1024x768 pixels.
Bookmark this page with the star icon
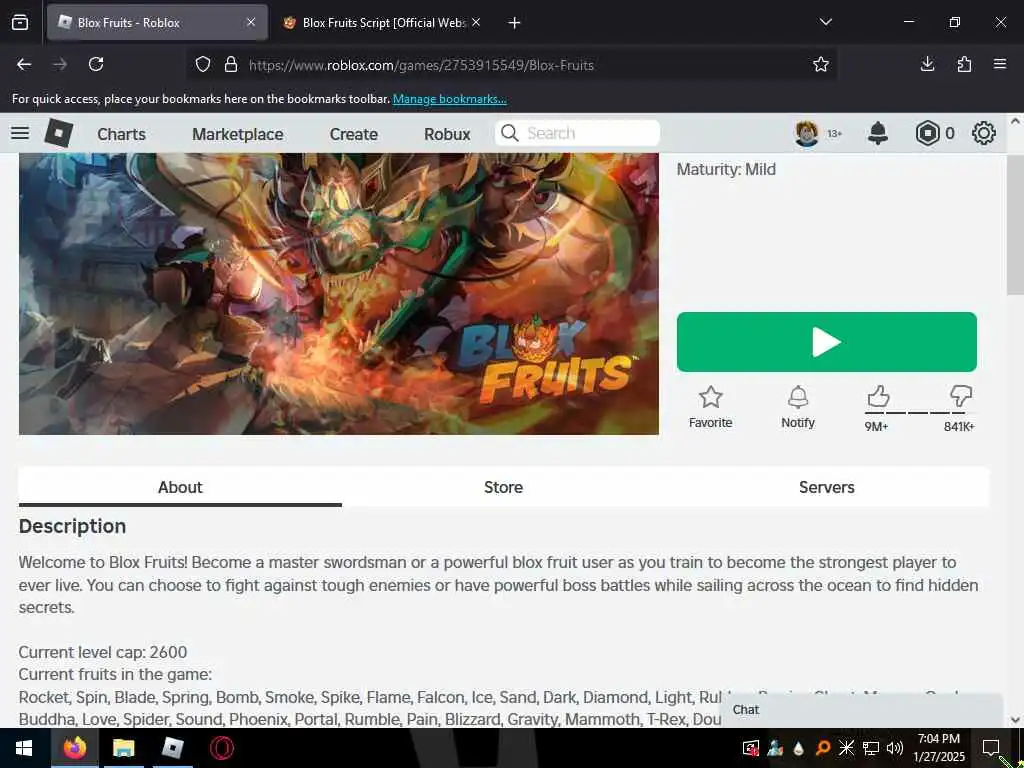tap(821, 64)
